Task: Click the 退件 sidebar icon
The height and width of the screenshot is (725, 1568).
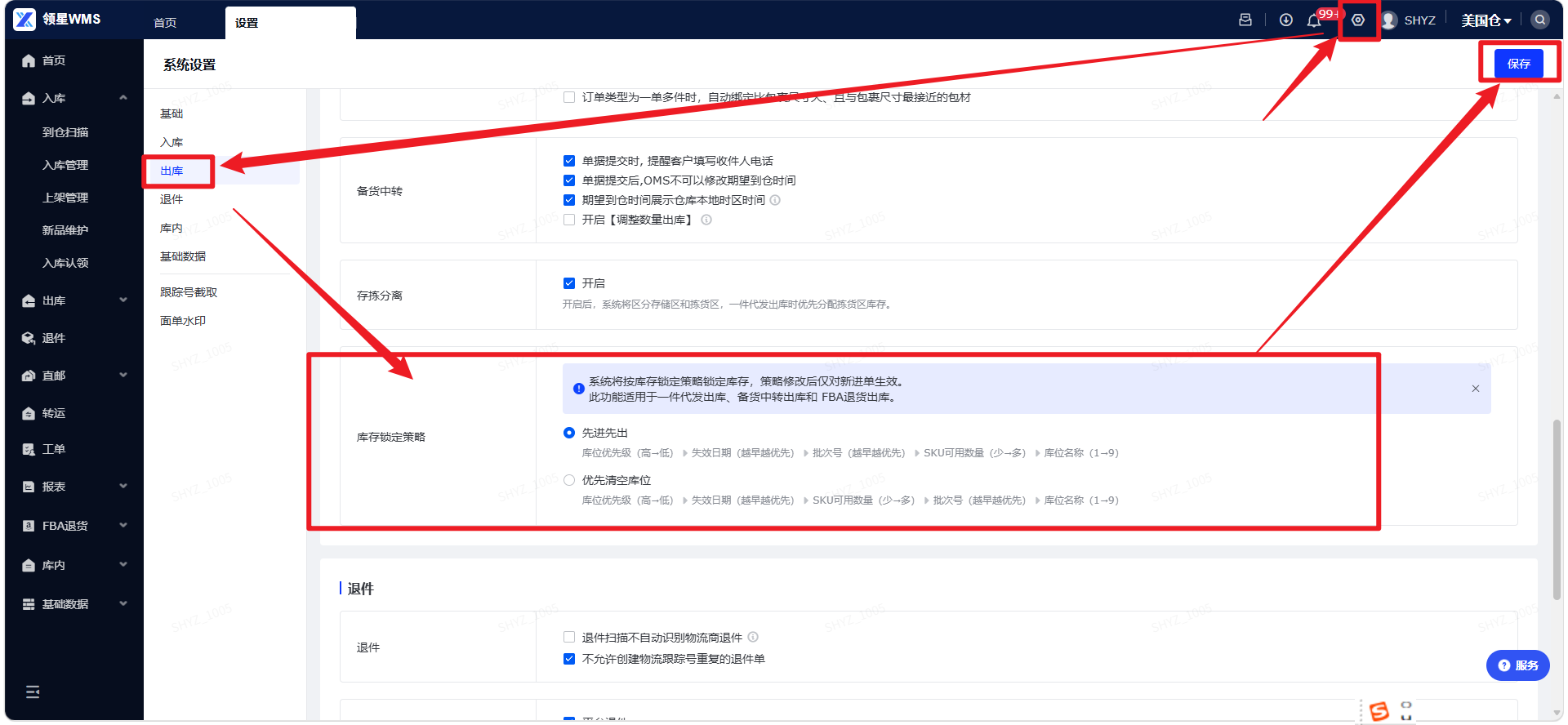Action: (x=29, y=338)
